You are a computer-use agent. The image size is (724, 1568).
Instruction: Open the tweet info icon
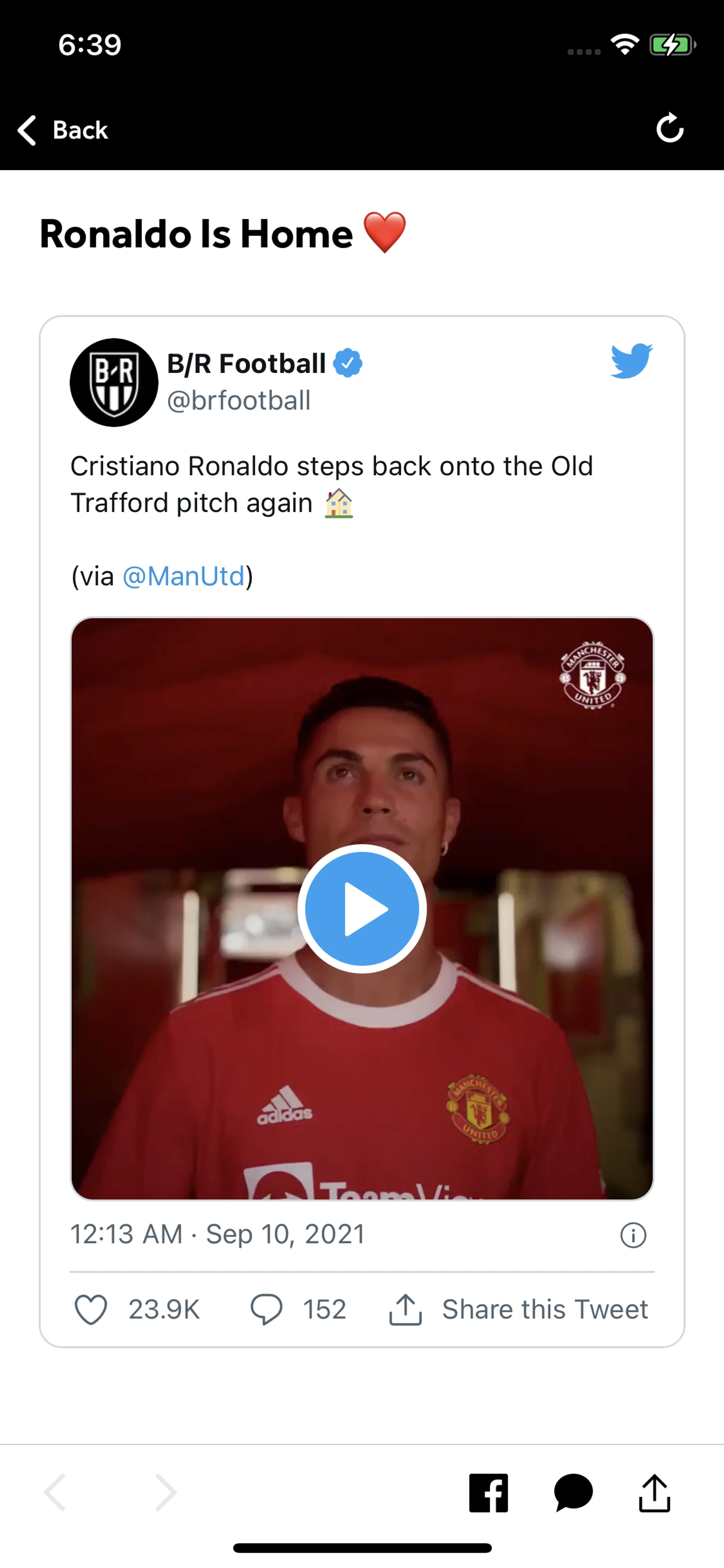(633, 1235)
